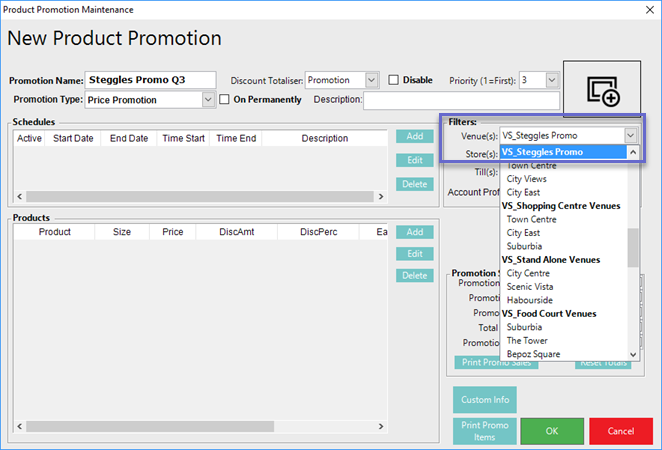
Task: Click Add button in Schedules section
Action: coord(414,136)
